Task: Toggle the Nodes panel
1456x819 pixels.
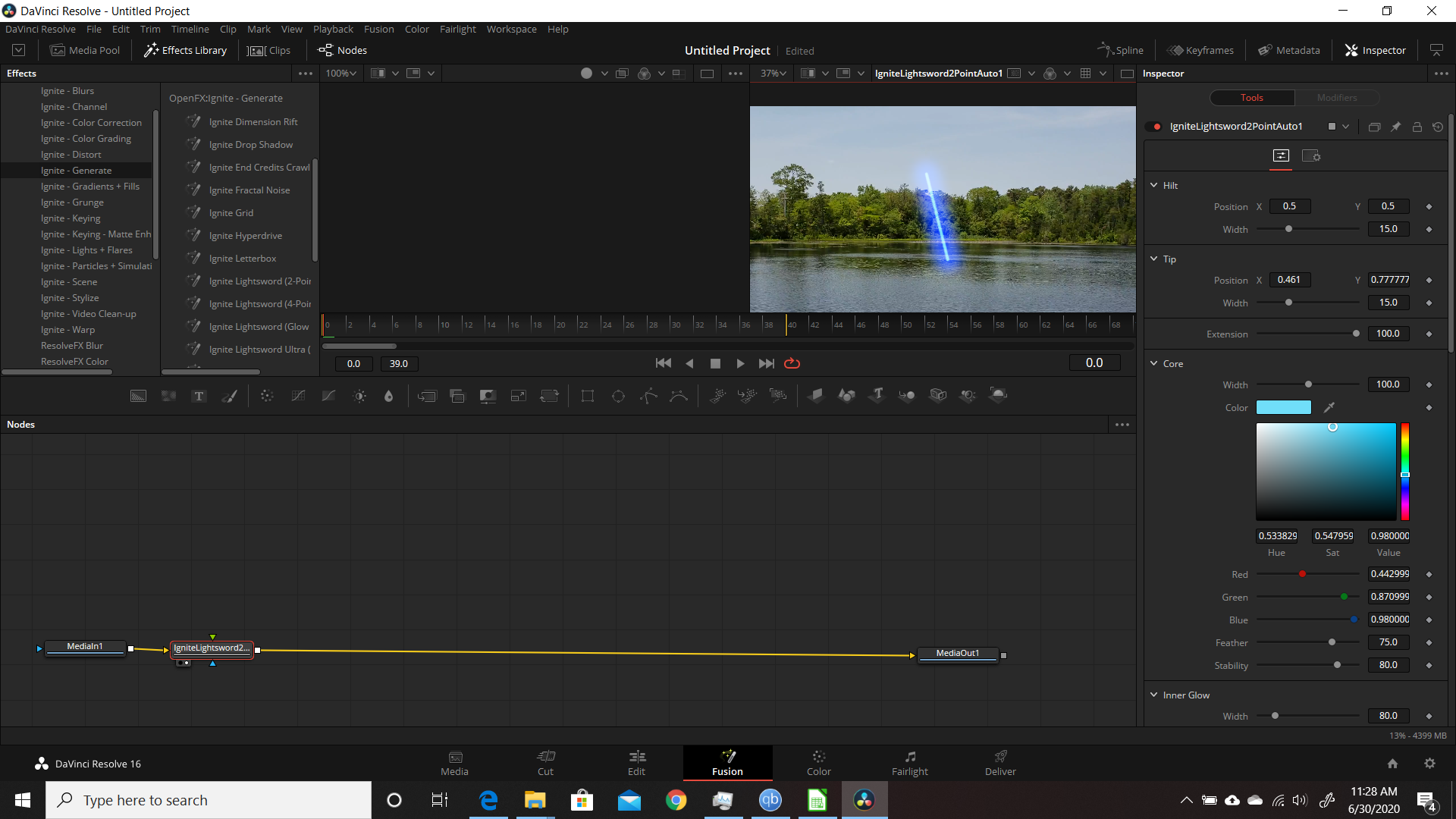Action: [342, 50]
